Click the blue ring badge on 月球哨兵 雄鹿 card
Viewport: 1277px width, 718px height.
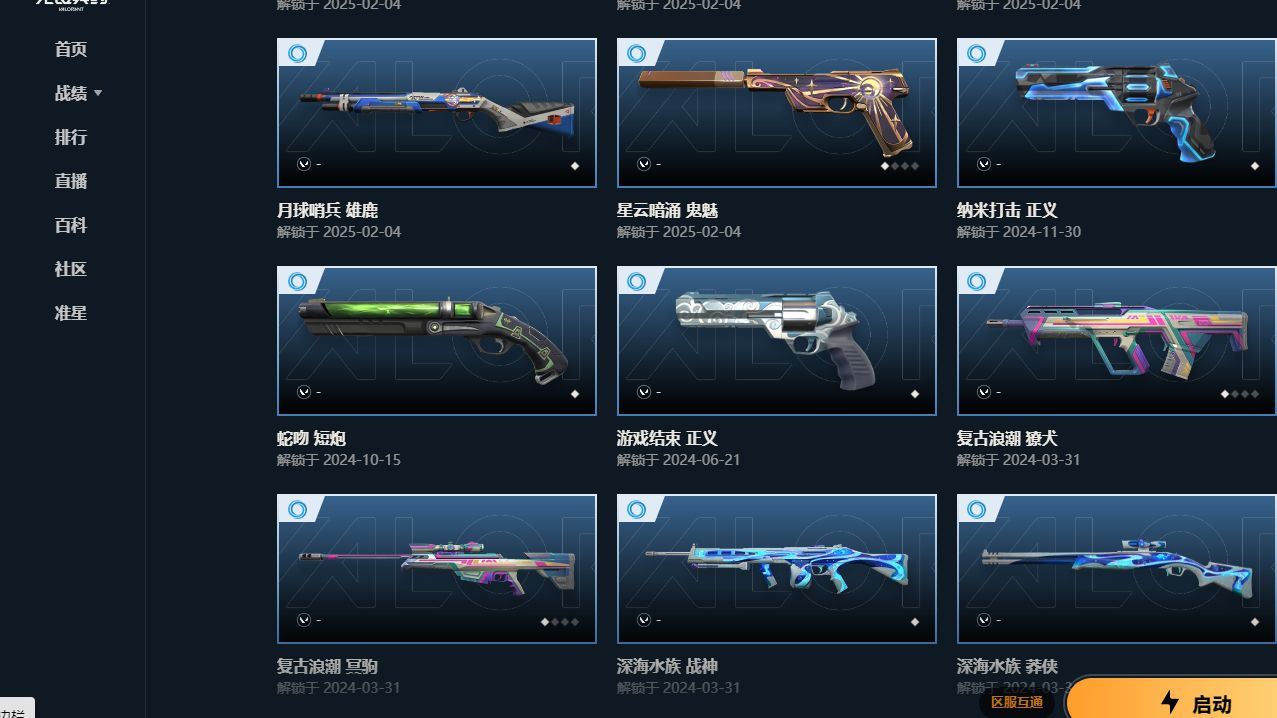click(297, 53)
